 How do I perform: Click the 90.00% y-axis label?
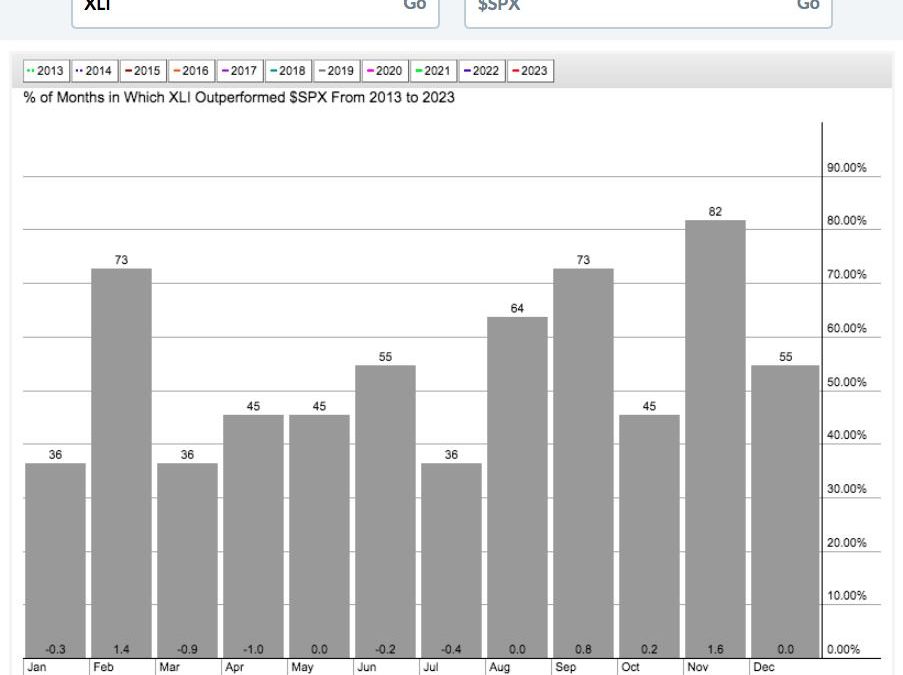coord(847,168)
